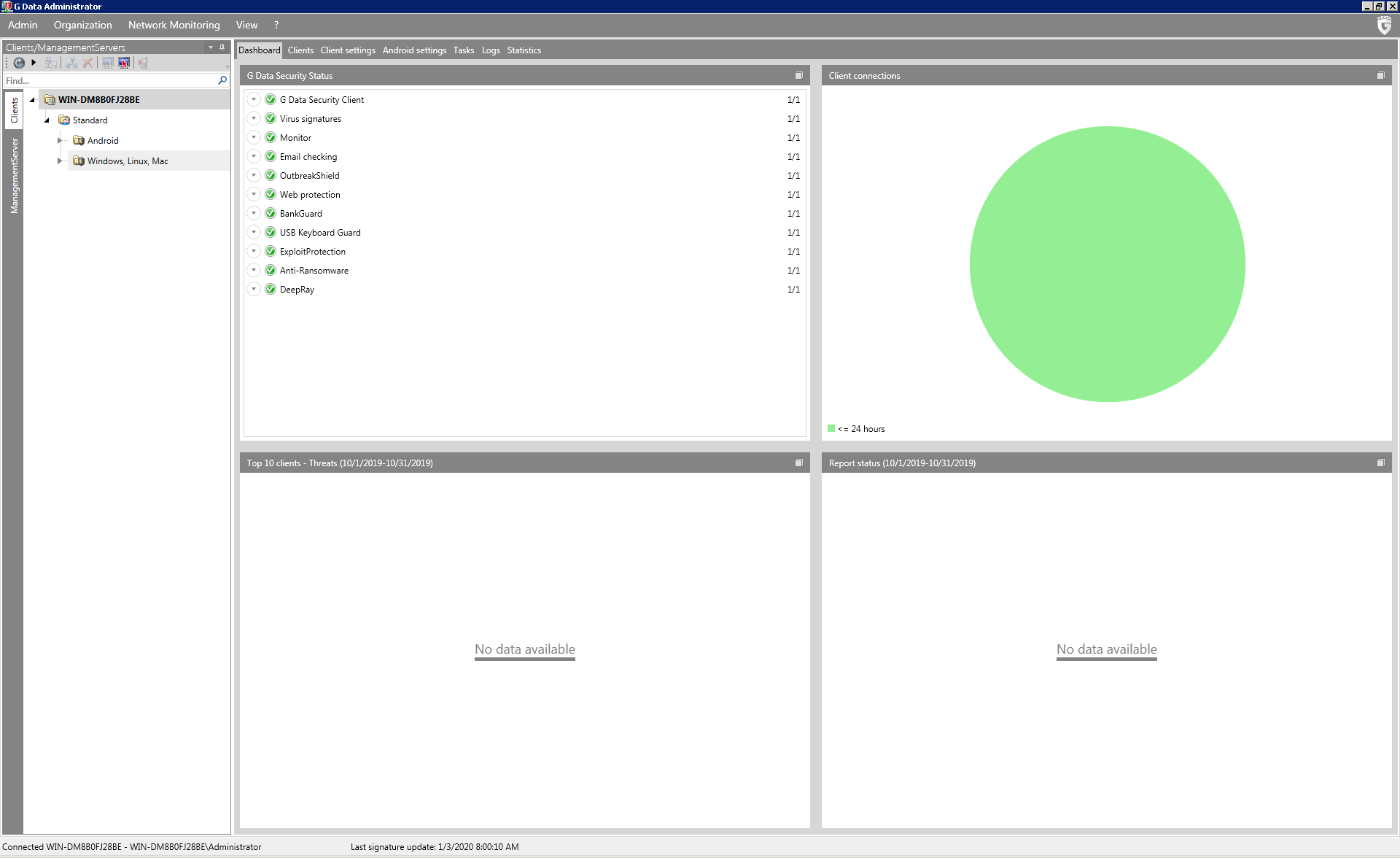Collapse the Standard tree node

point(47,120)
